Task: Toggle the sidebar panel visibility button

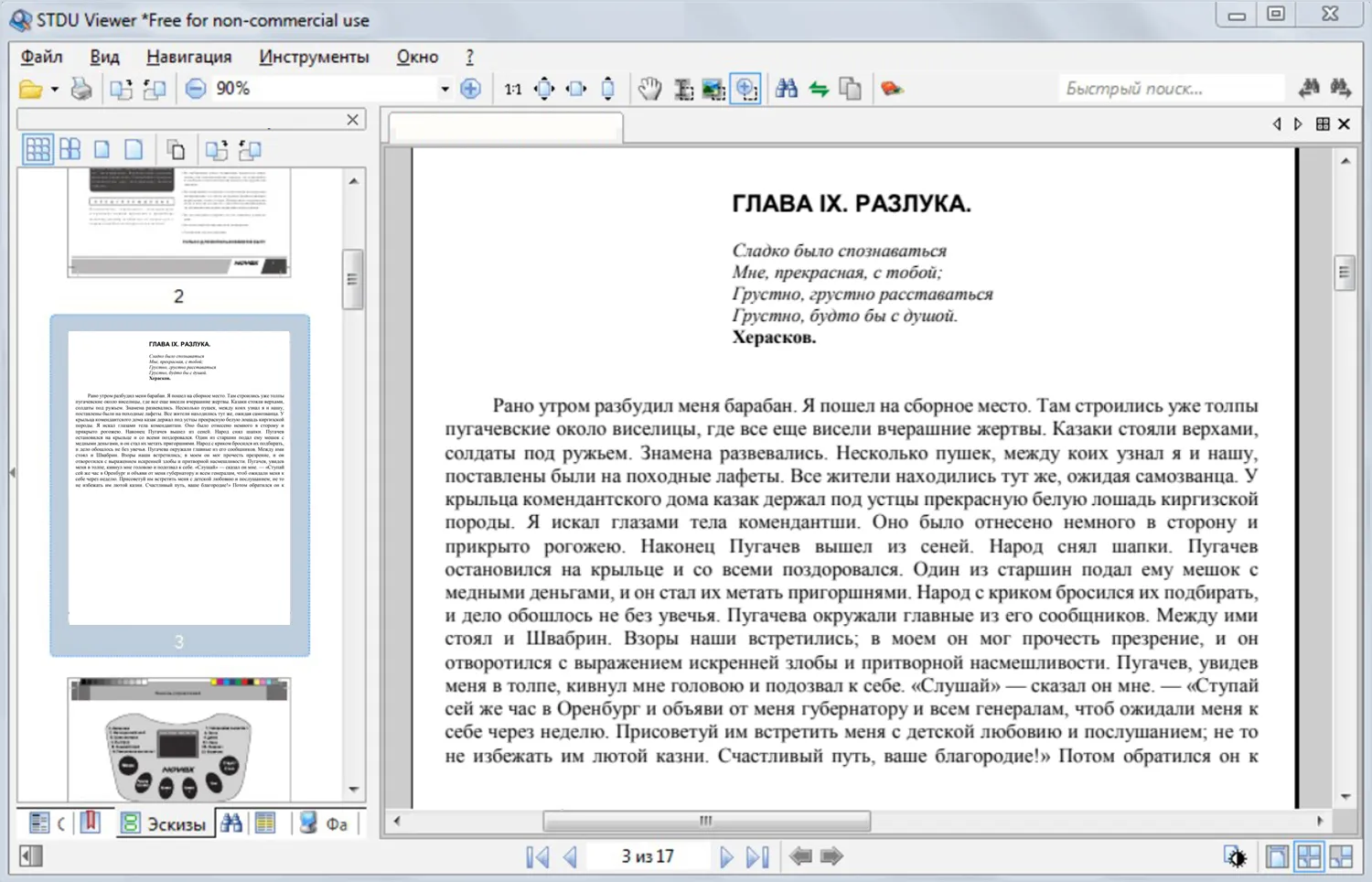Action: point(31,855)
